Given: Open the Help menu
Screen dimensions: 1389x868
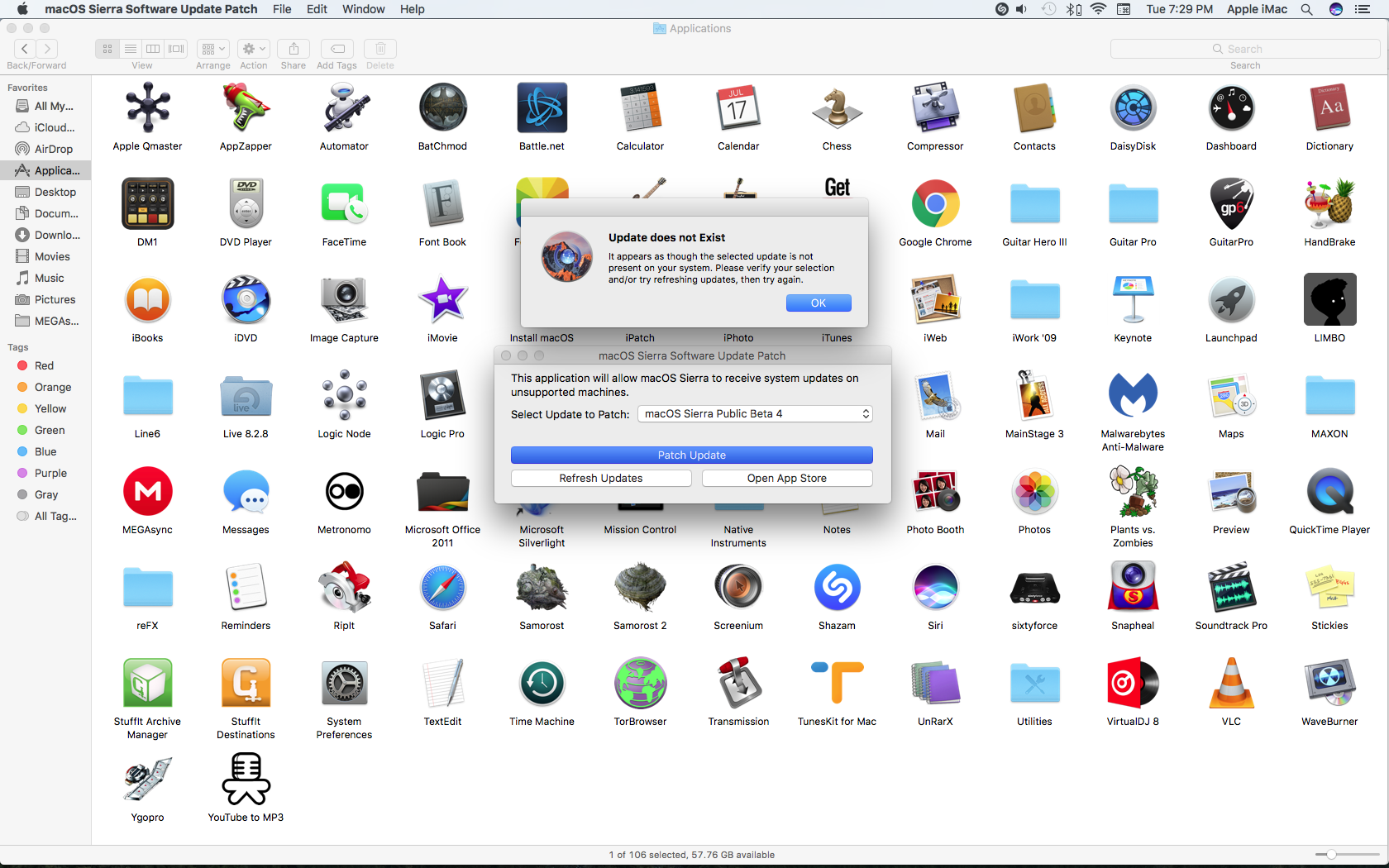Looking at the screenshot, I should click(412, 9).
